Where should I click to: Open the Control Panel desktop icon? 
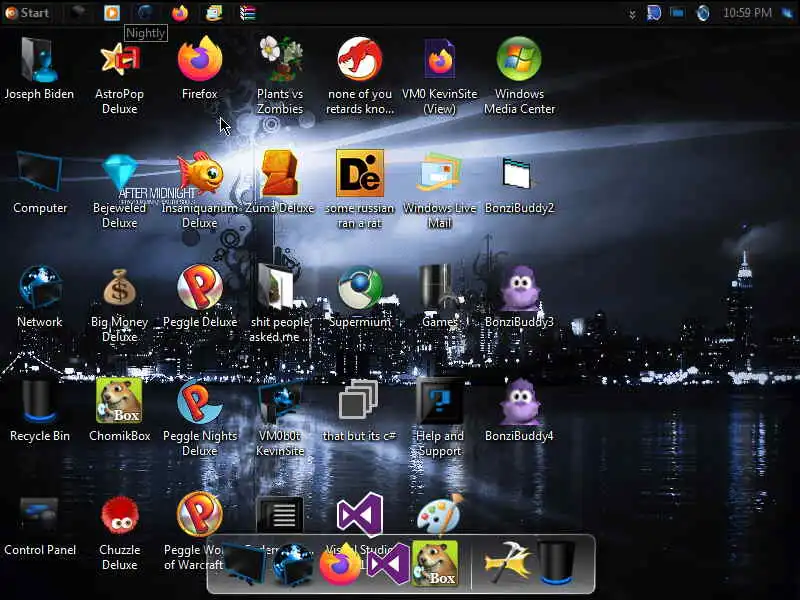pos(39,515)
